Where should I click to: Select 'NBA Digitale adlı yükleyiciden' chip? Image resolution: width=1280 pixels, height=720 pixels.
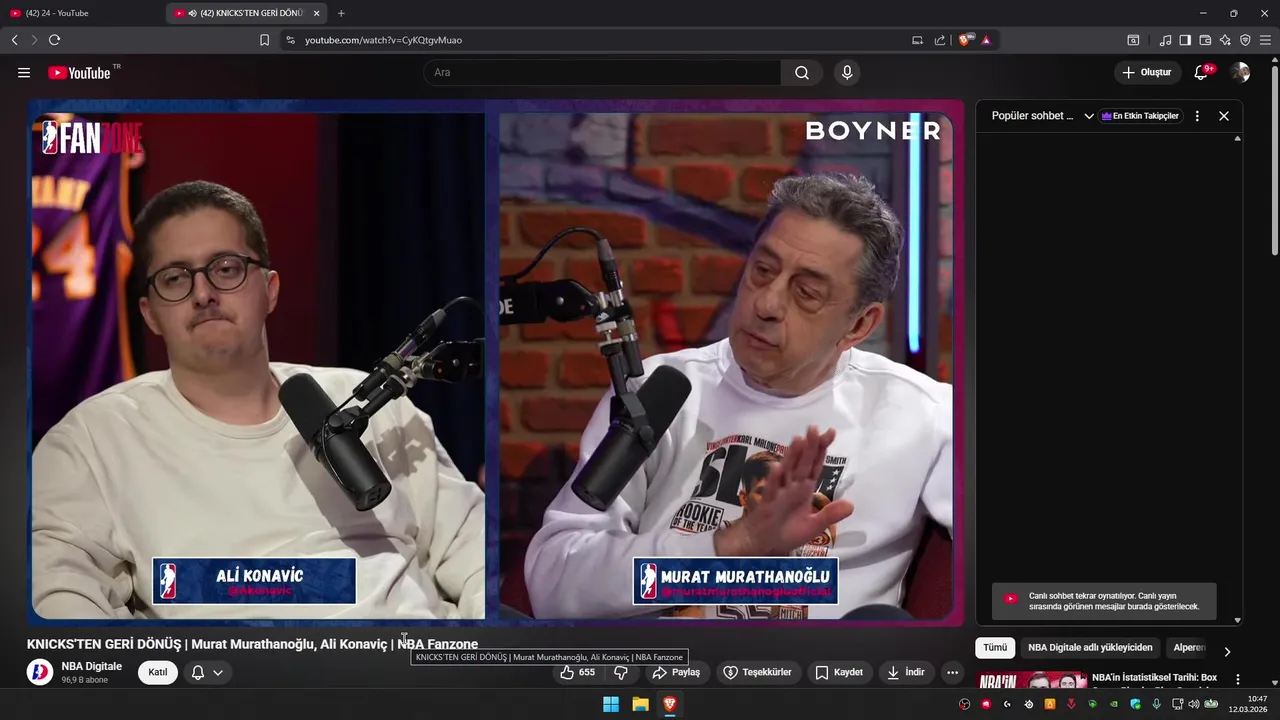(x=1090, y=648)
